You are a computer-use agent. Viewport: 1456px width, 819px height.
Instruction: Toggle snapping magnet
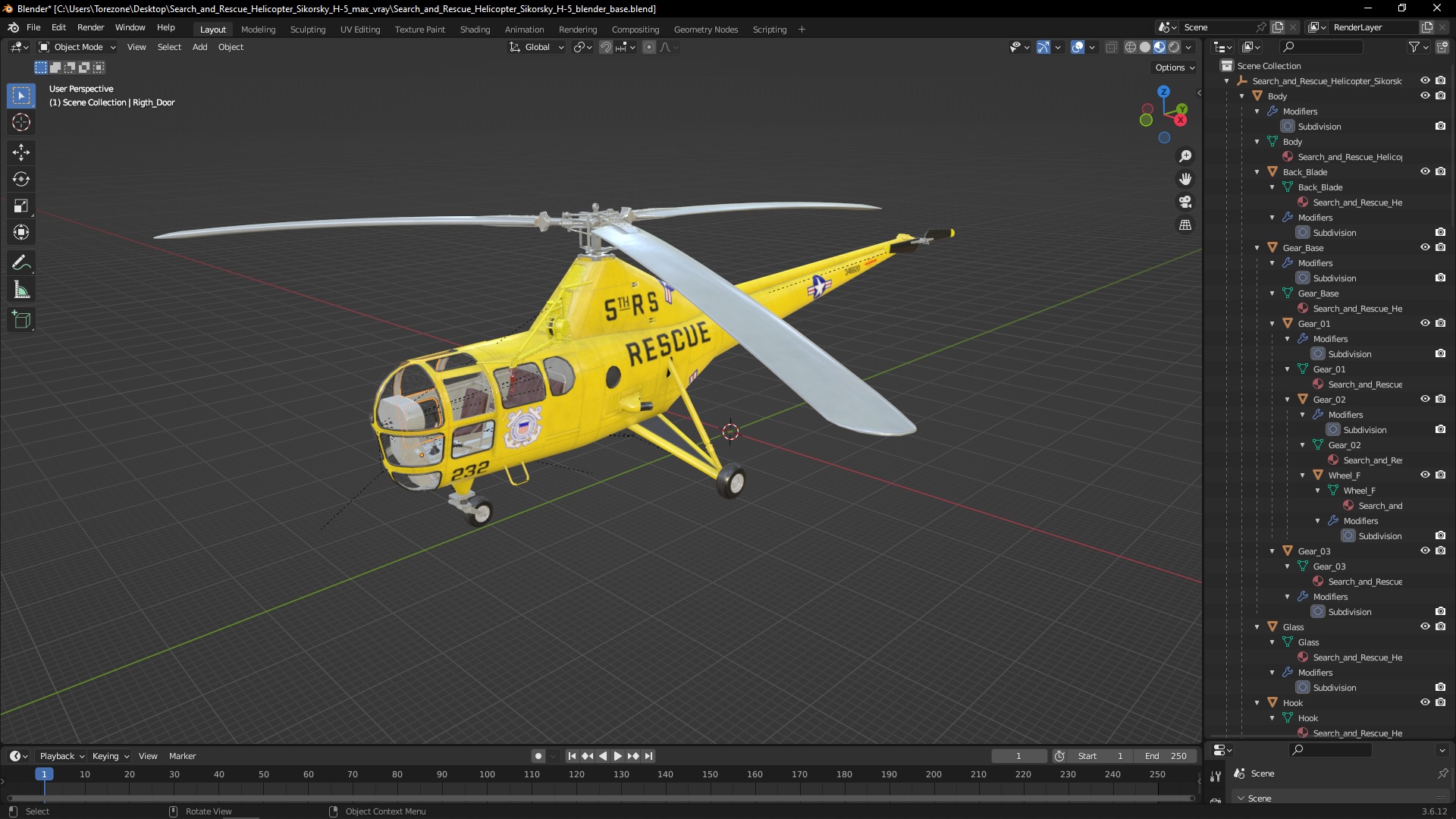coord(605,47)
